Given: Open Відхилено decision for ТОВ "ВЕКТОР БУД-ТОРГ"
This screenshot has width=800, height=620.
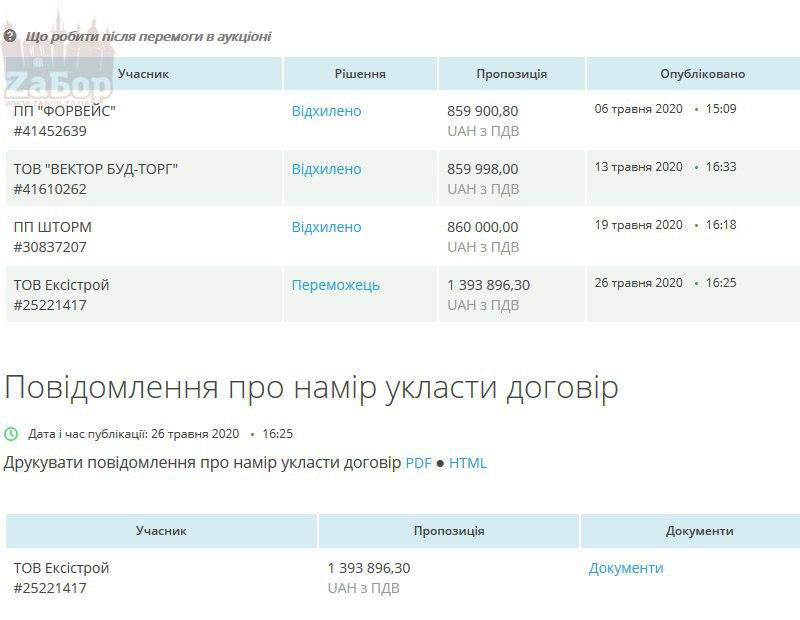Looking at the screenshot, I should [326, 169].
